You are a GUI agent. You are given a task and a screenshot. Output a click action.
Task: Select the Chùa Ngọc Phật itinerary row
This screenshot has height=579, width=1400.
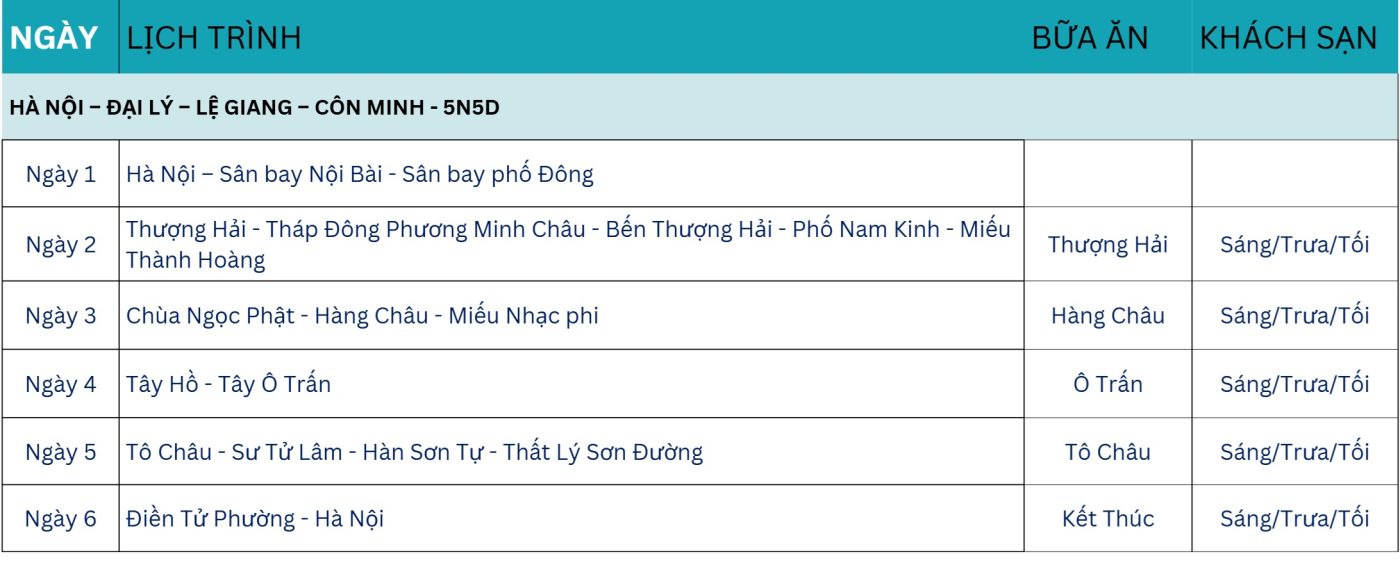[571, 315]
